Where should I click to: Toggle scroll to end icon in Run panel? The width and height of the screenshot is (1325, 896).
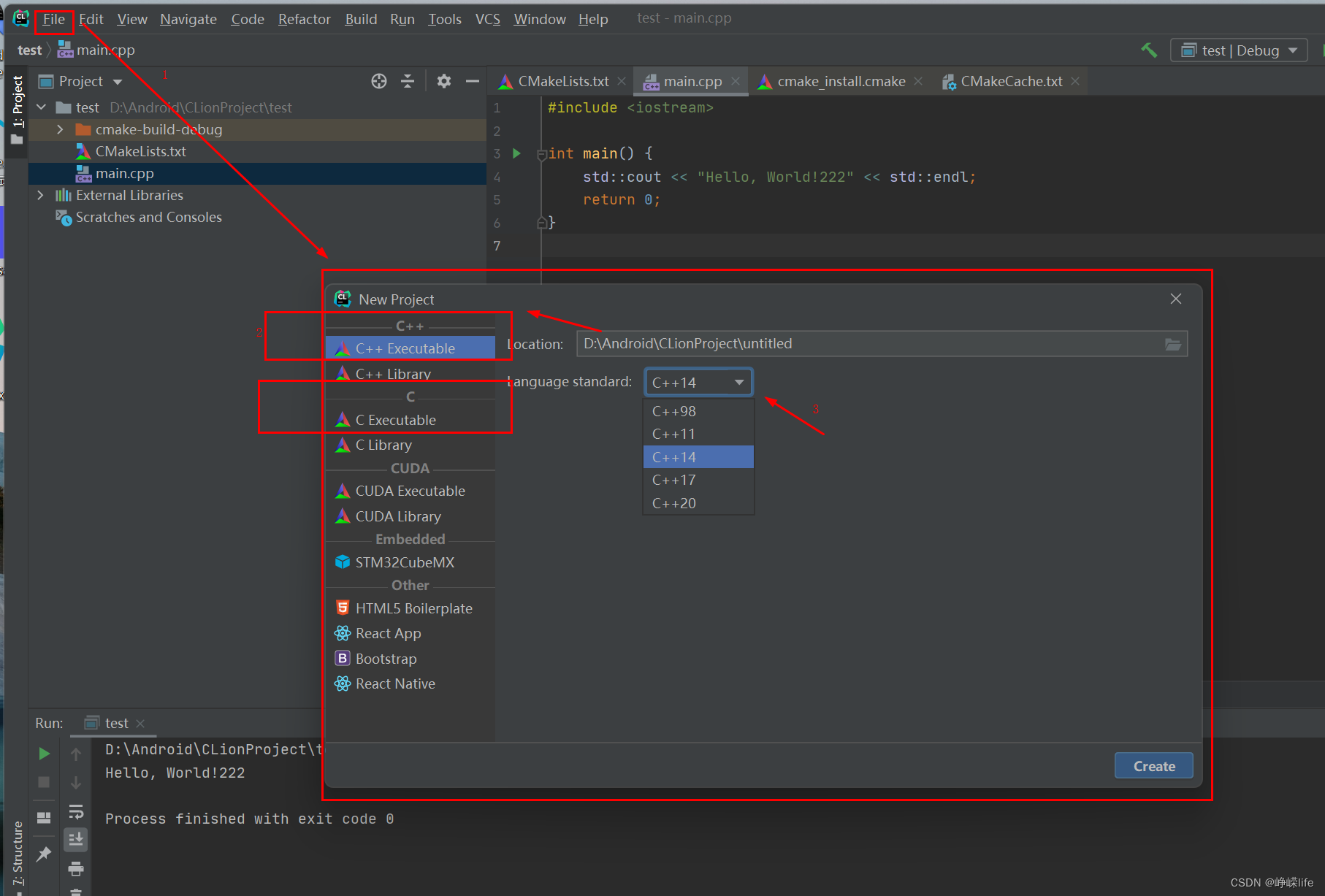[76, 840]
